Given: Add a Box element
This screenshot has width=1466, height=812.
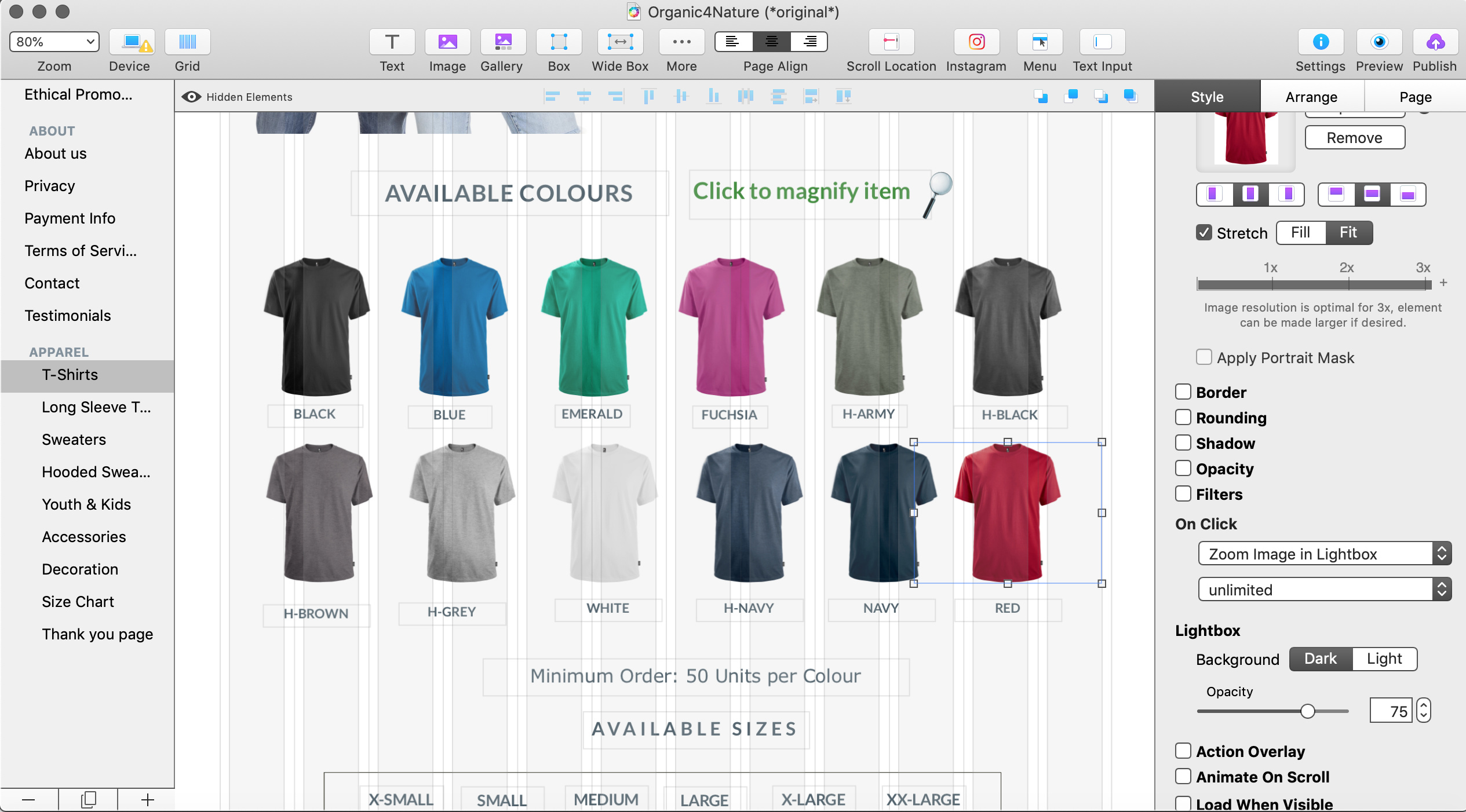Looking at the screenshot, I should pyautogui.click(x=559, y=42).
